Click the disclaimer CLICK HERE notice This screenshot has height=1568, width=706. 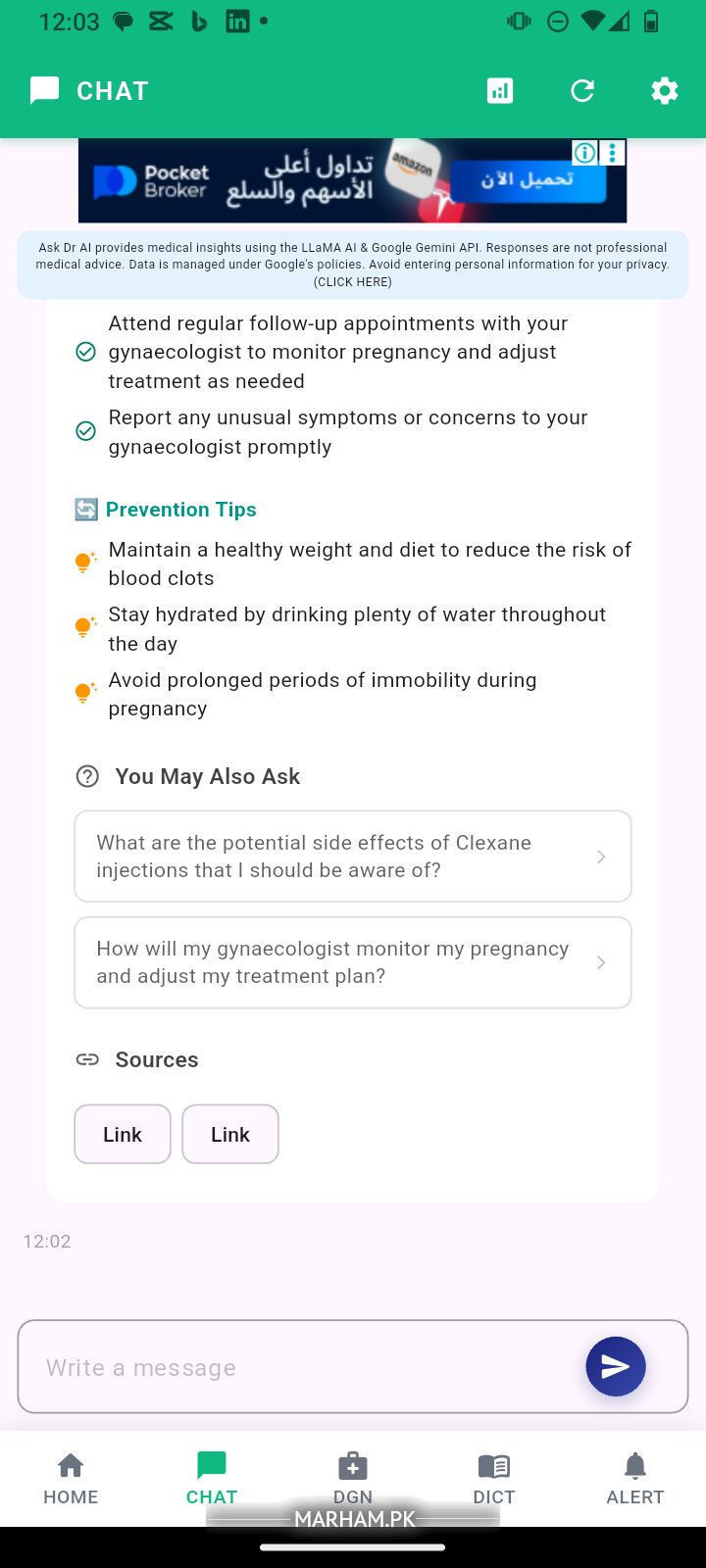[353, 282]
